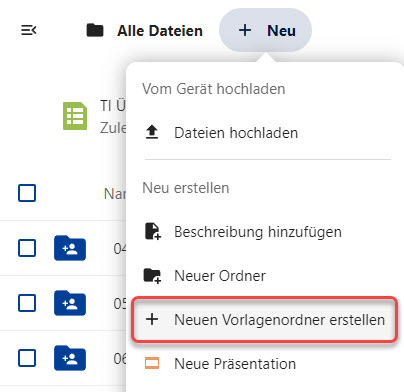Viewport: 404px width, 392px height.
Task: Click the Alle Dateien folder icon
Action: coord(95,30)
